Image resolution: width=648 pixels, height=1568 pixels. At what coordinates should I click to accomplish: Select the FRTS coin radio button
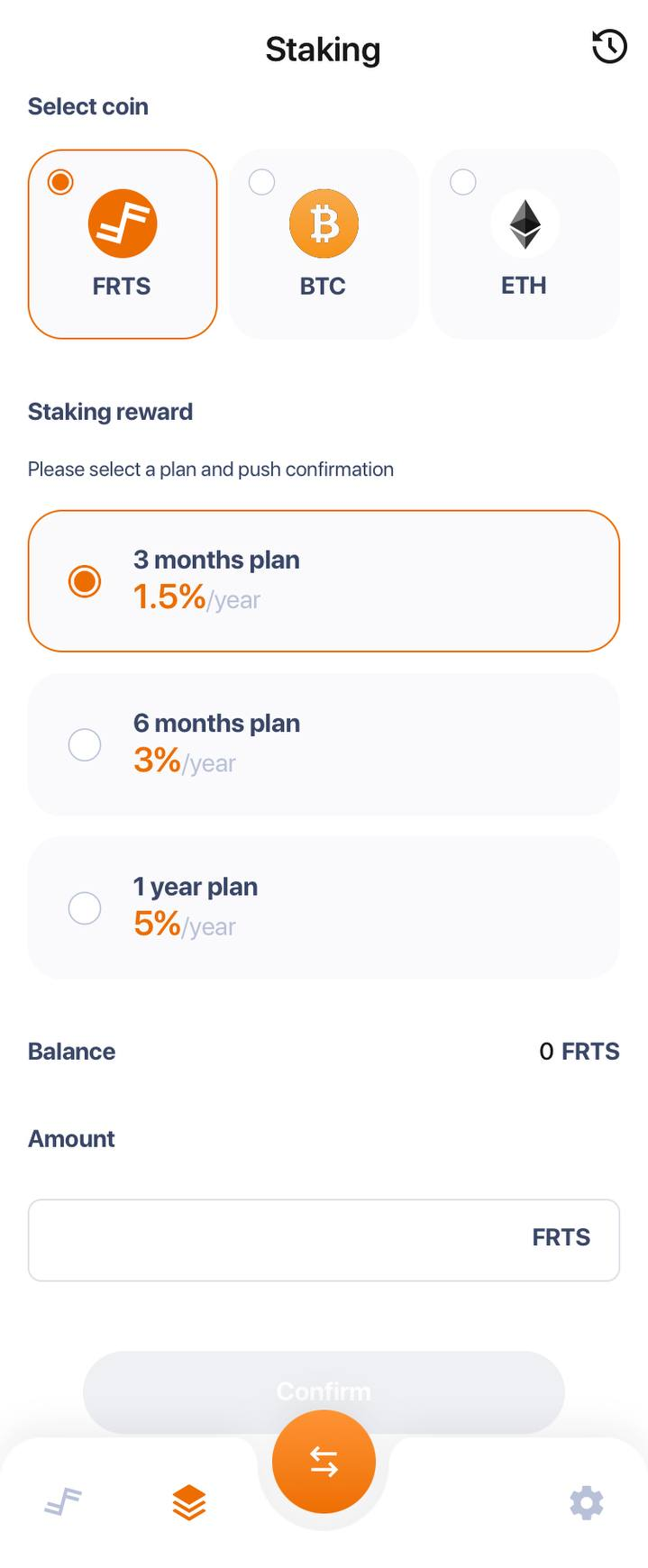pyautogui.click(x=60, y=182)
